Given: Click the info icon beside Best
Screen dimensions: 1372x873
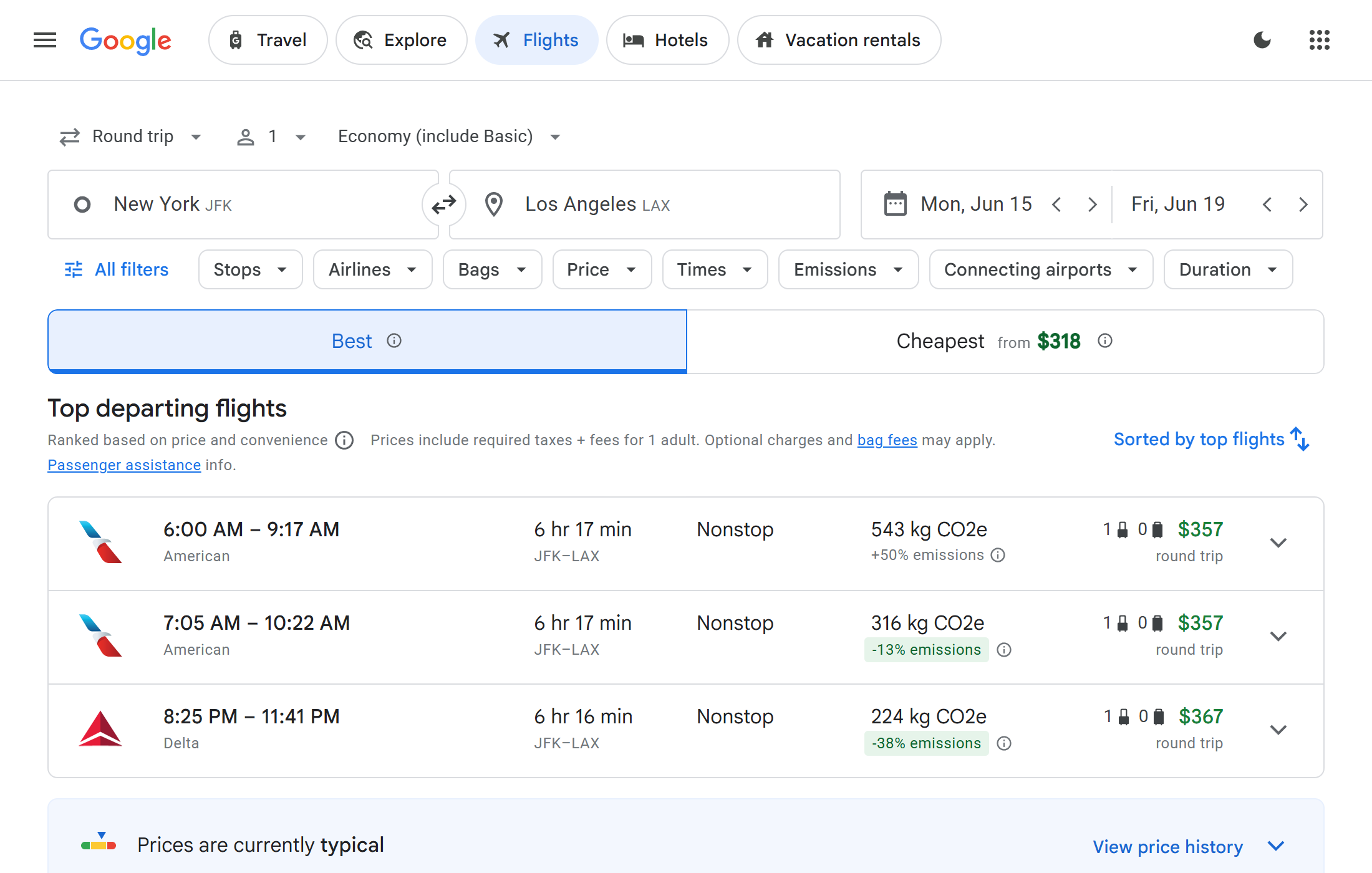Looking at the screenshot, I should click(x=394, y=340).
